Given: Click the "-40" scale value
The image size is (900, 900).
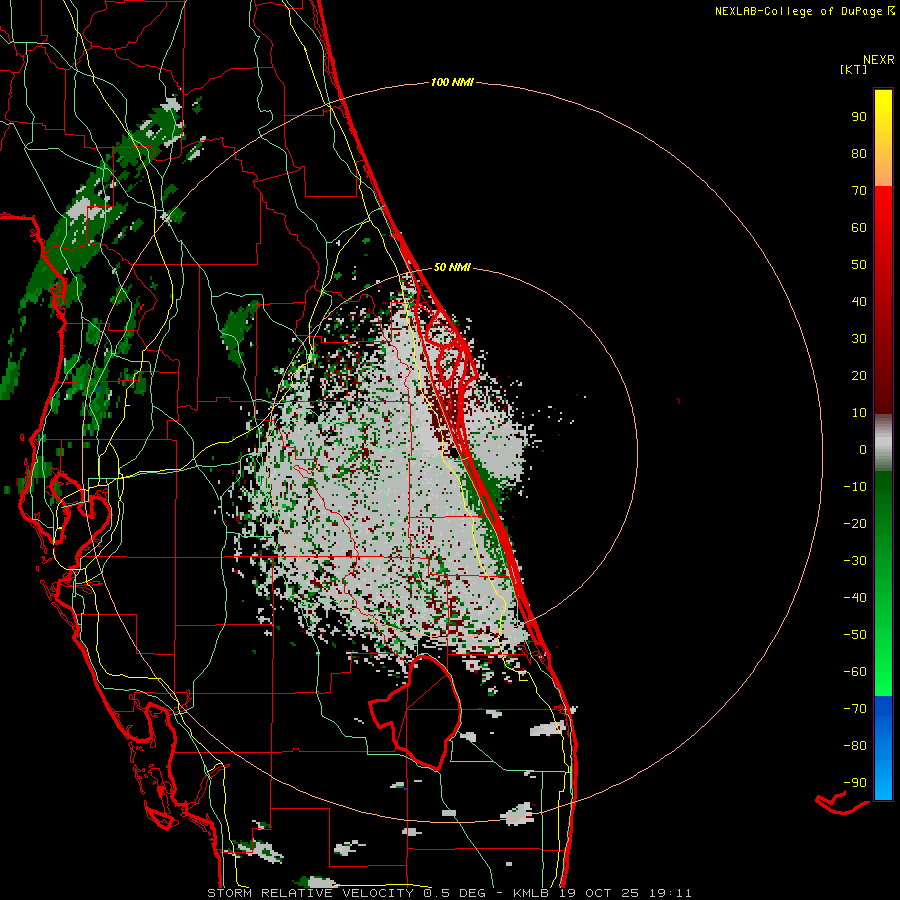Looking at the screenshot, I should [855, 598].
